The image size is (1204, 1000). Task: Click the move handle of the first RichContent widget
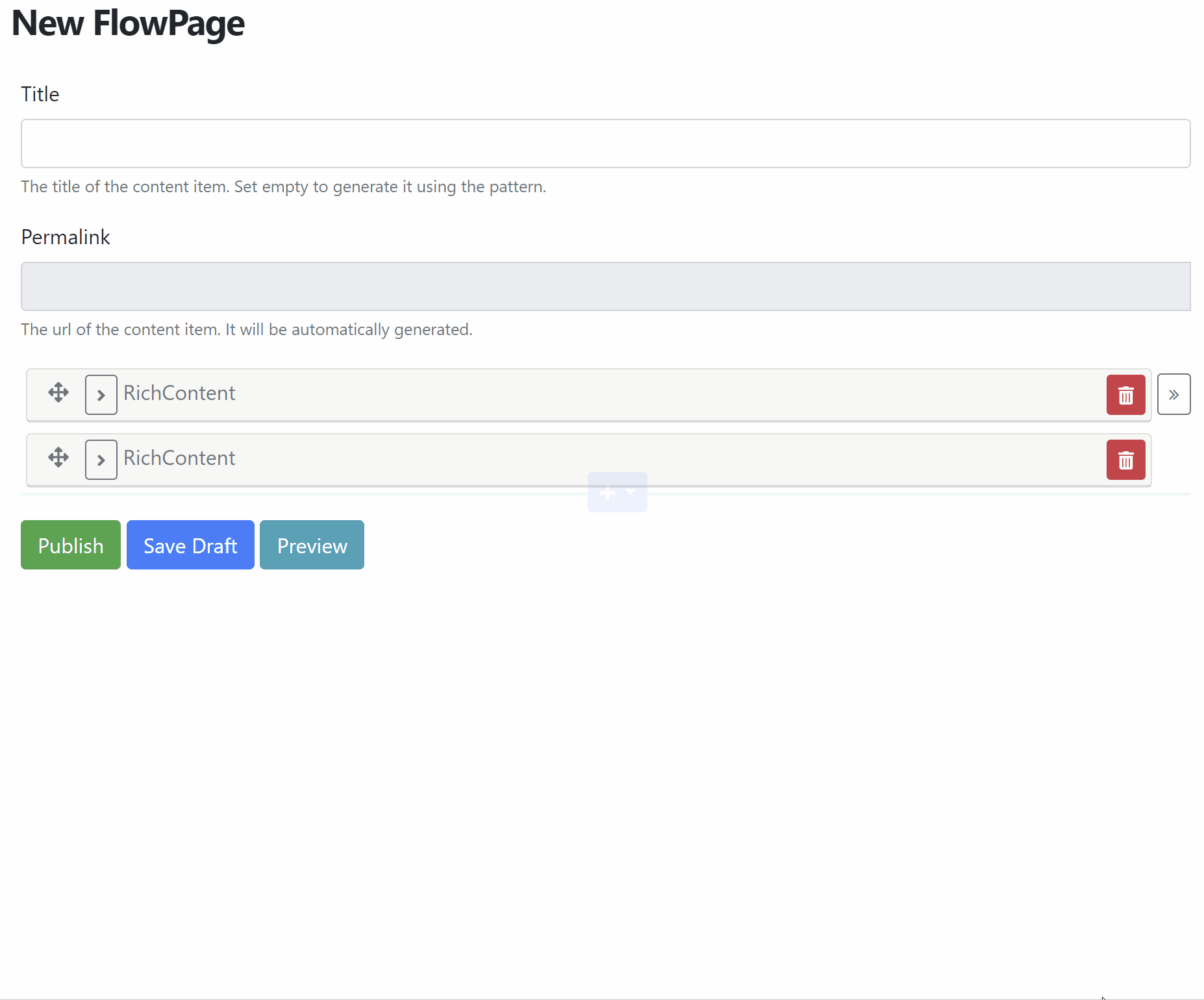tap(58, 394)
